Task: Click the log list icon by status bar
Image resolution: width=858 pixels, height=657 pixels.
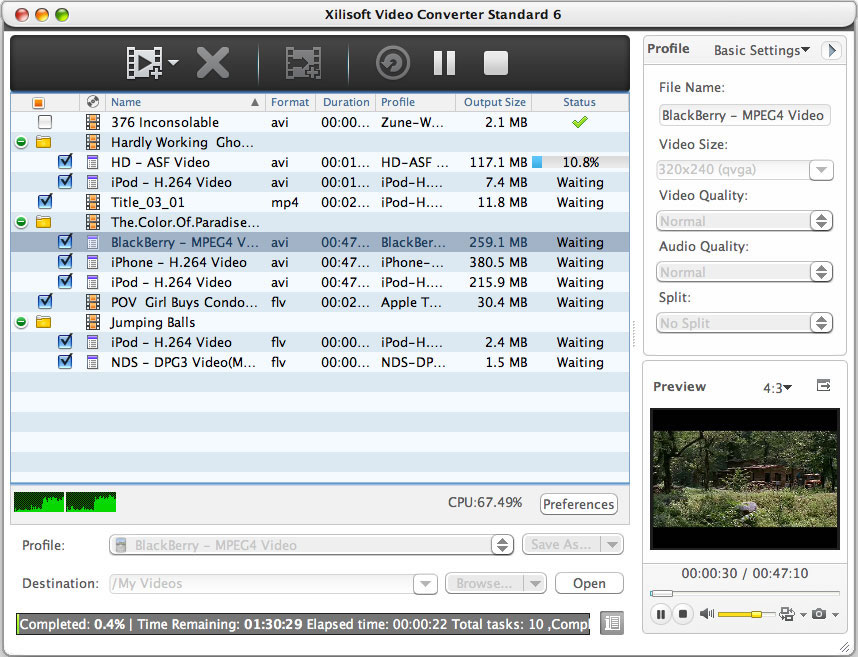Action: click(612, 623)
